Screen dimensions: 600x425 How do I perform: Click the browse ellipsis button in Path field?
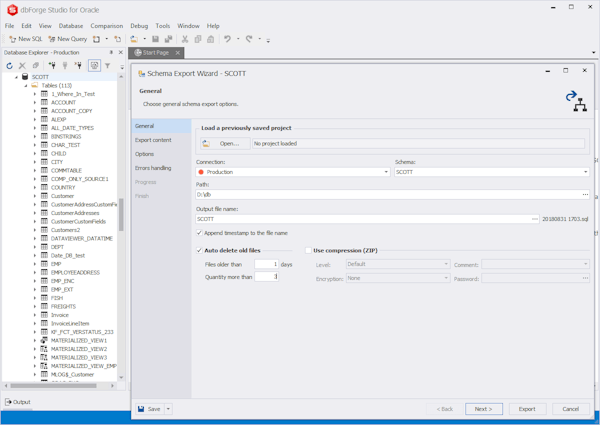585,195
